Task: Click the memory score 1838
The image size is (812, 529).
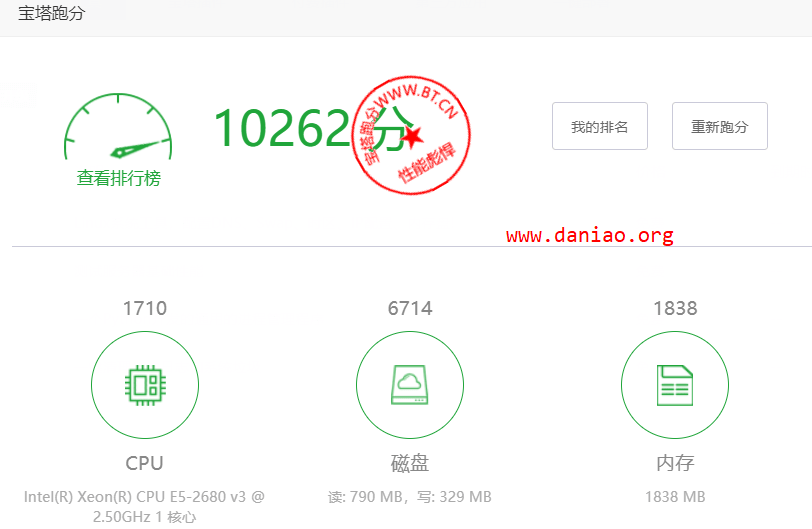Action: click(675, 308)
